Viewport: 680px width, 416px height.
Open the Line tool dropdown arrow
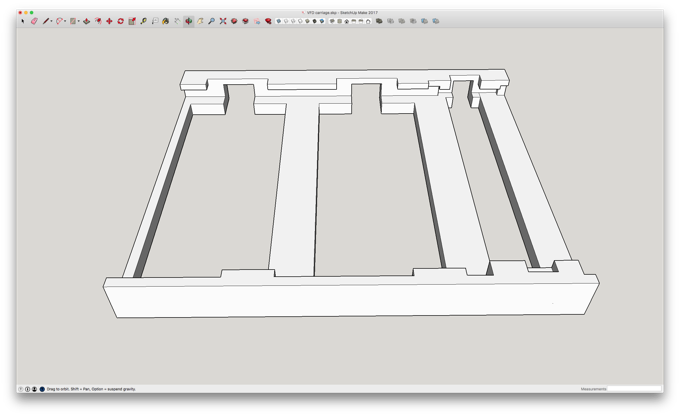(x=51, y=21)
